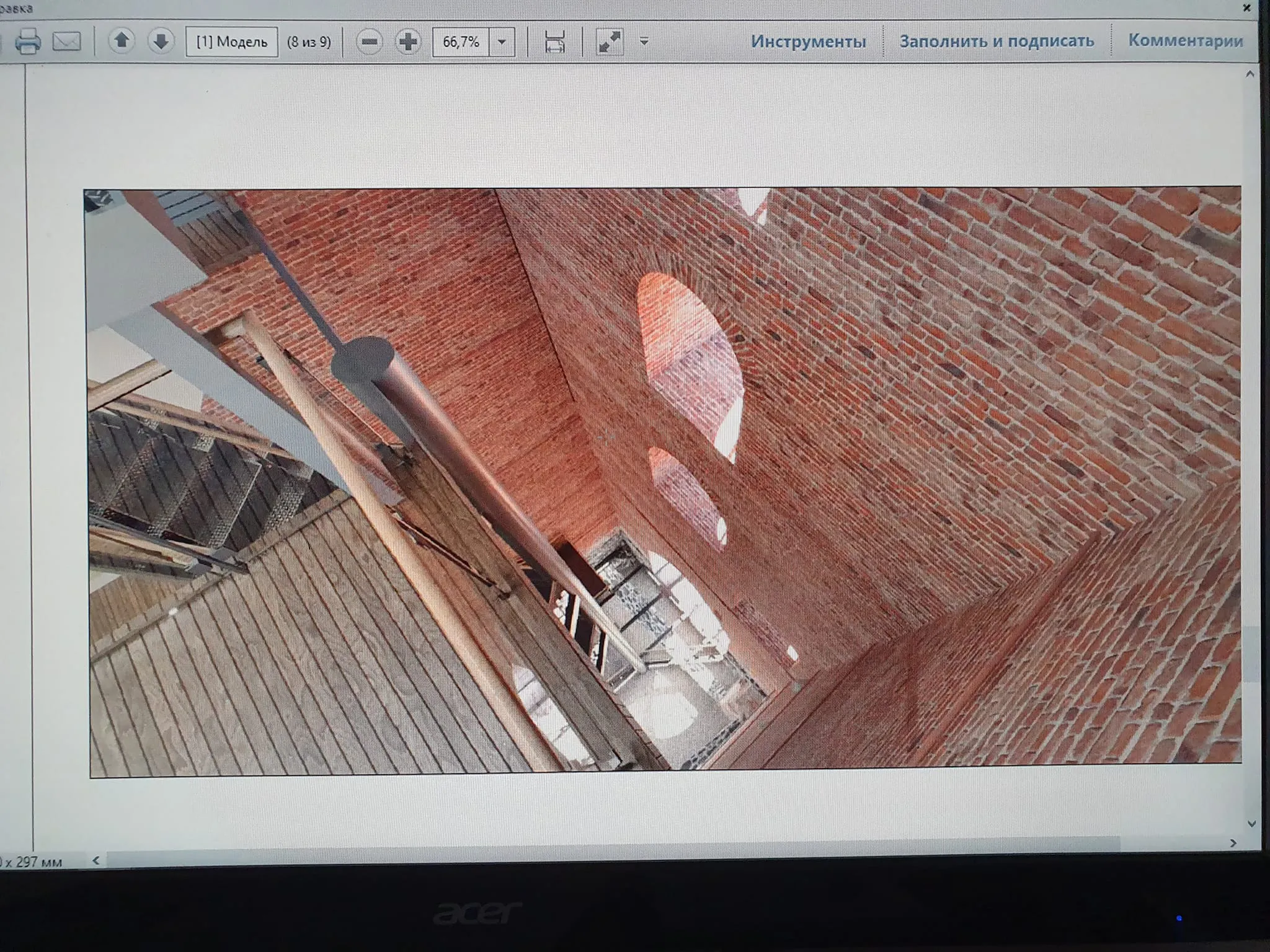Click the vertical scrollbar down arrow
The width and height of the screenshot is (1270, 952).
tap(1251, 824)
